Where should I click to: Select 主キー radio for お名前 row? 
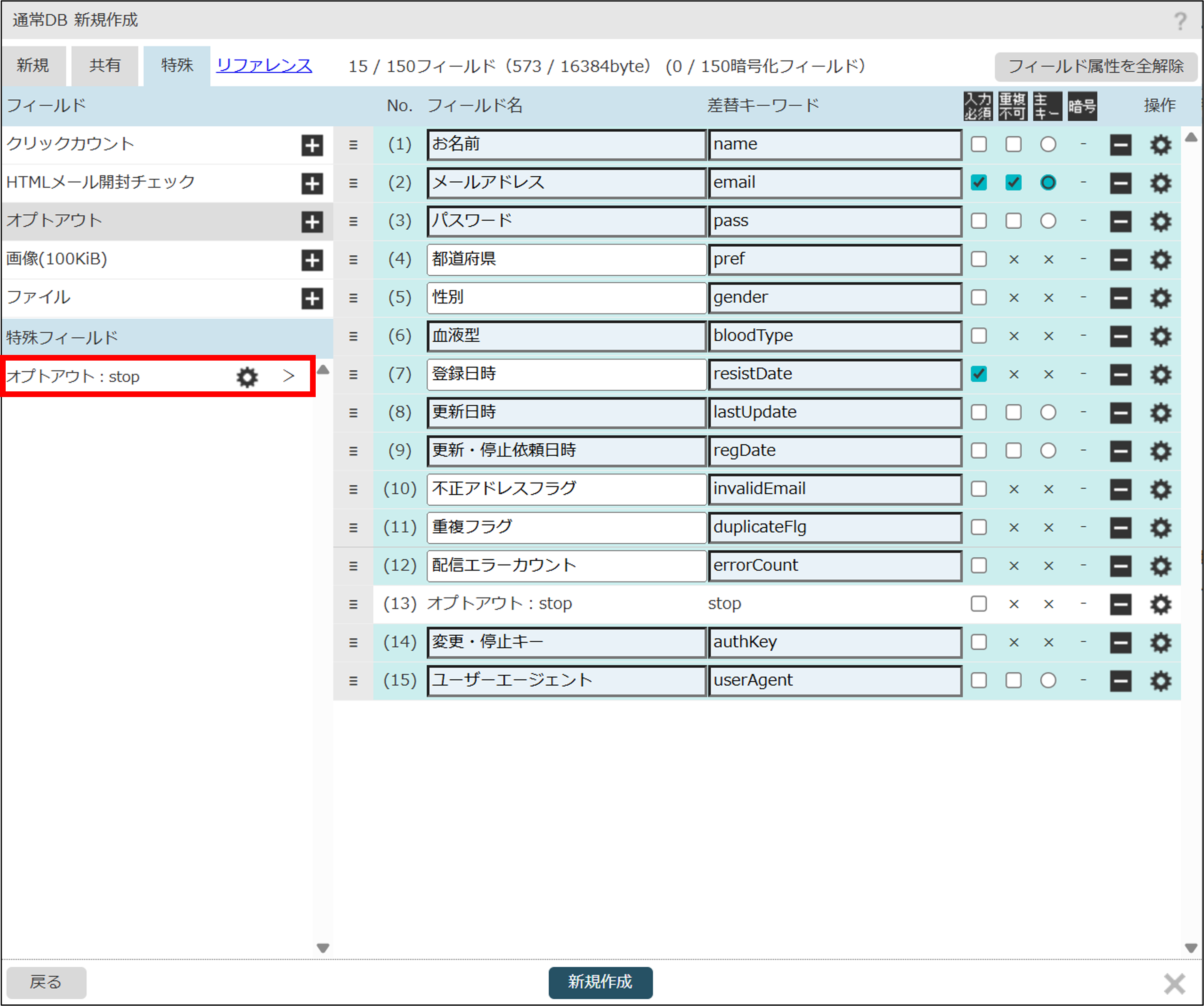click(1048, 145)
